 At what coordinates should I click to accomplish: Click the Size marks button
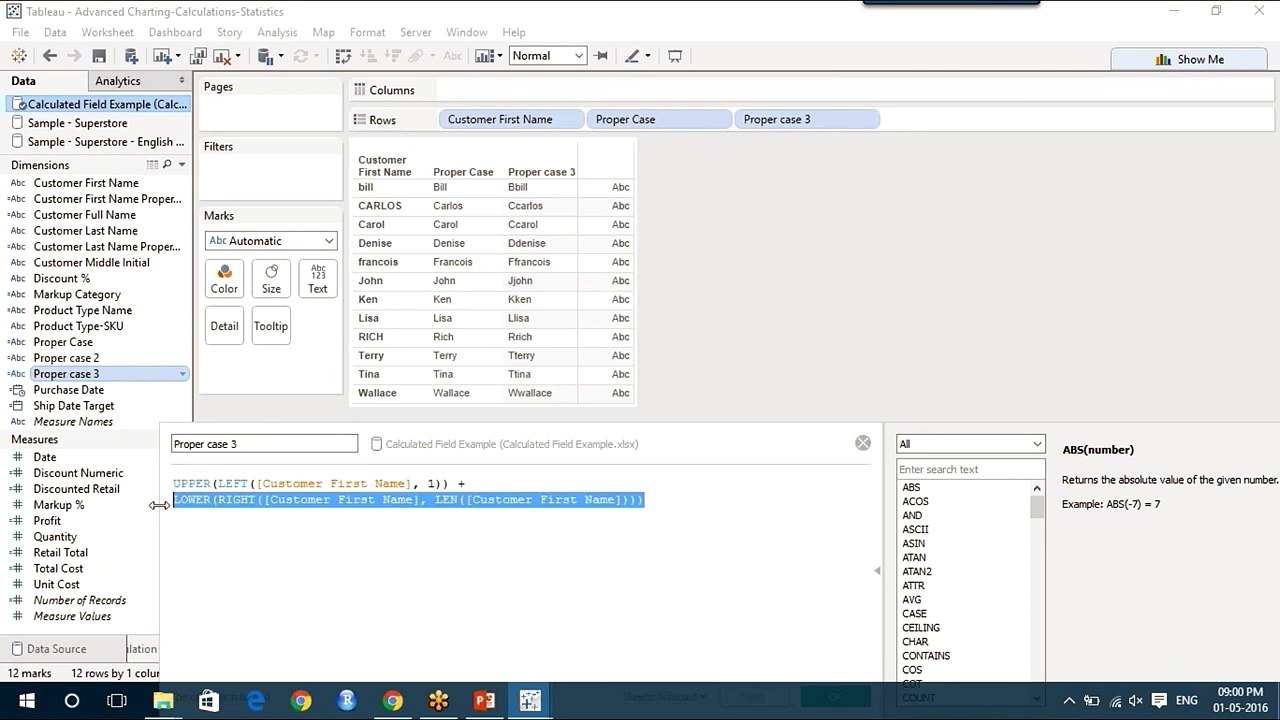271,279
